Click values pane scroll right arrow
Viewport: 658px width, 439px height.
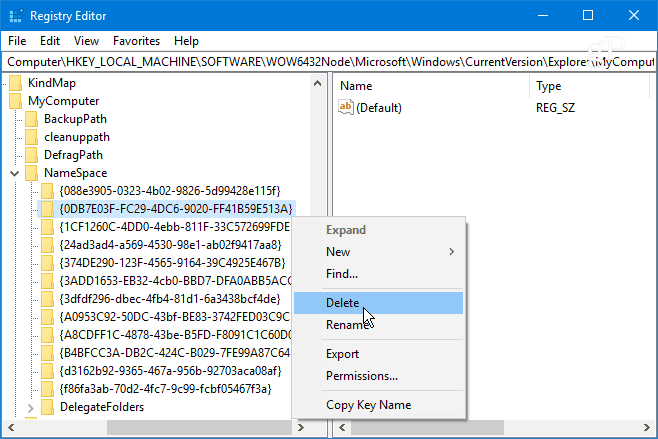(647, 428)
